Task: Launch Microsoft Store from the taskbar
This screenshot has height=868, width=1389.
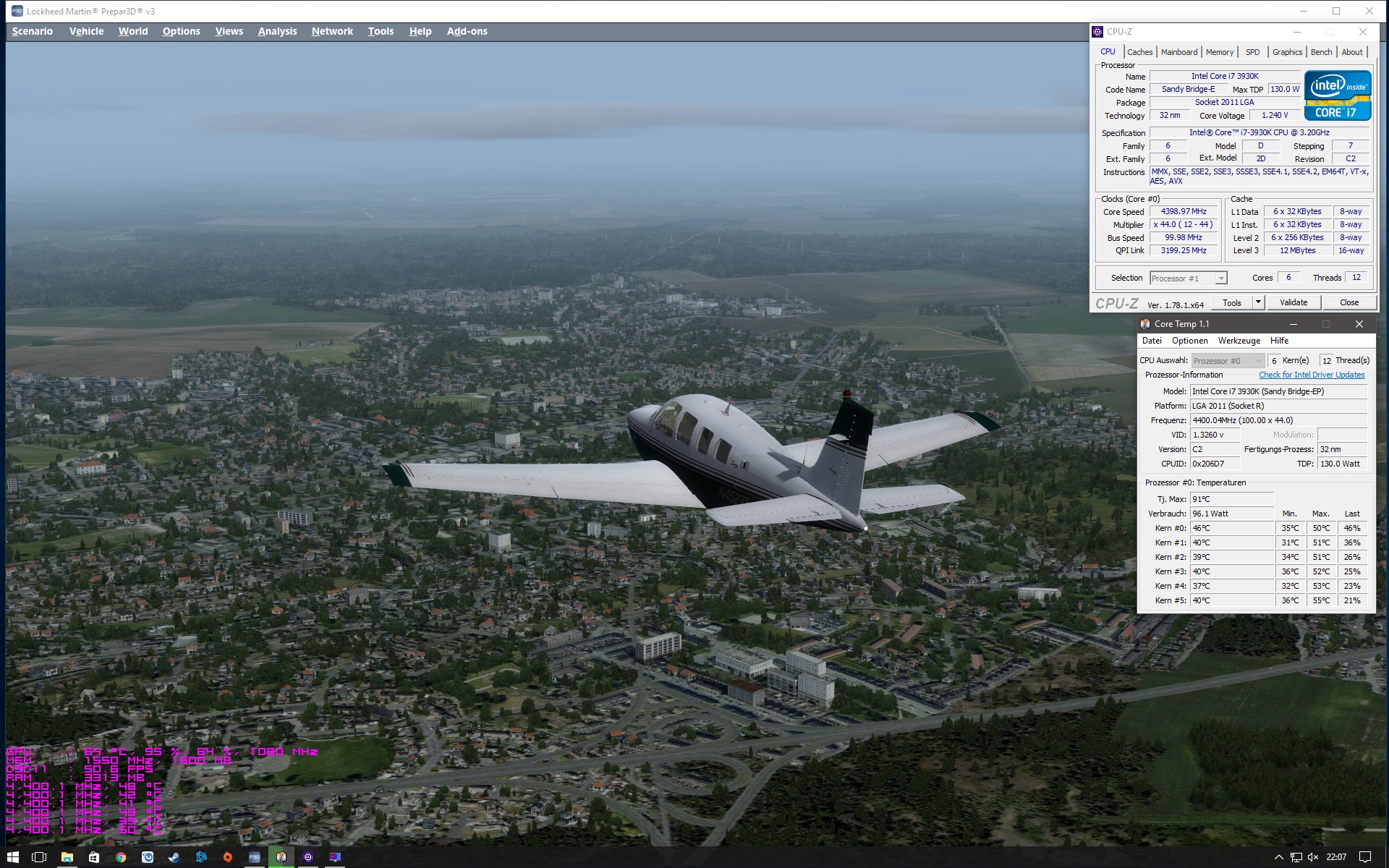Action: click(94, 857)
